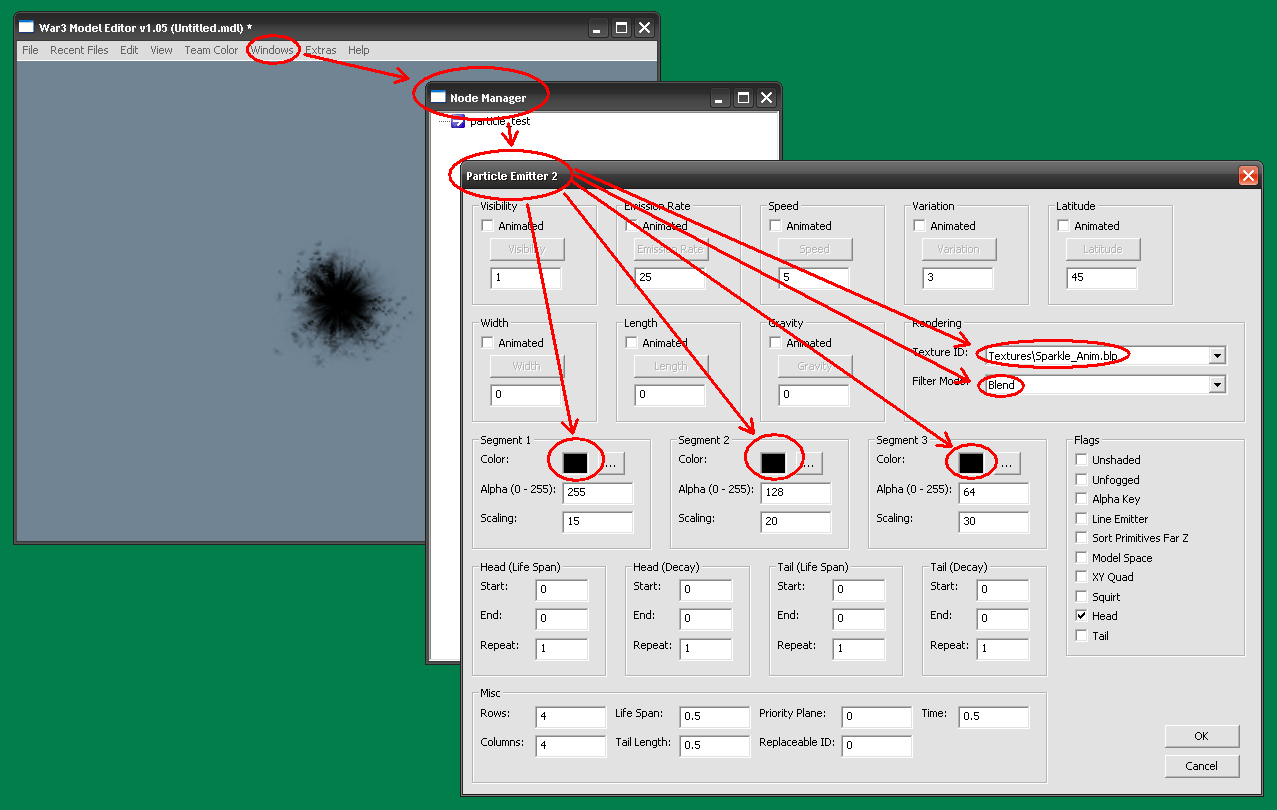1277x810 pixels.
Task: Click the Rows field in Misc
Action: (571, 717)
